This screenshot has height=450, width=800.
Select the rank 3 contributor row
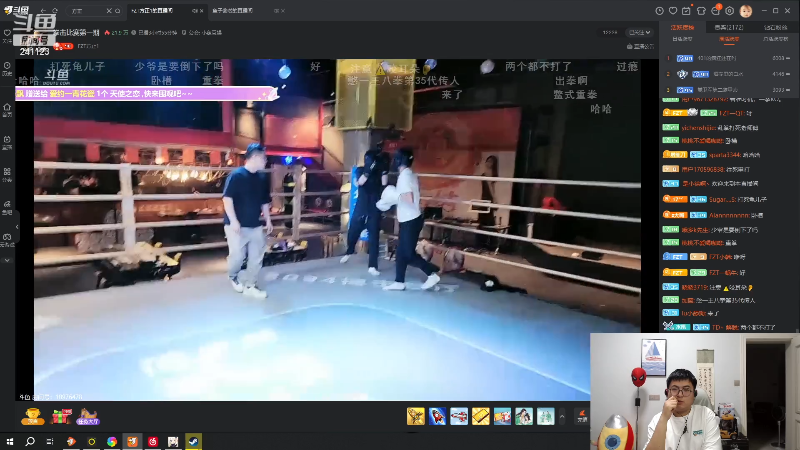click(x=729, y=89)
